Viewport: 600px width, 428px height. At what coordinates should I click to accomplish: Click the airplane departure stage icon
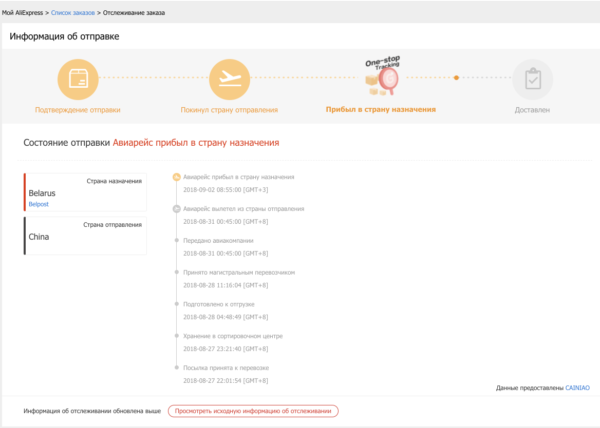(x=229, y=79)
